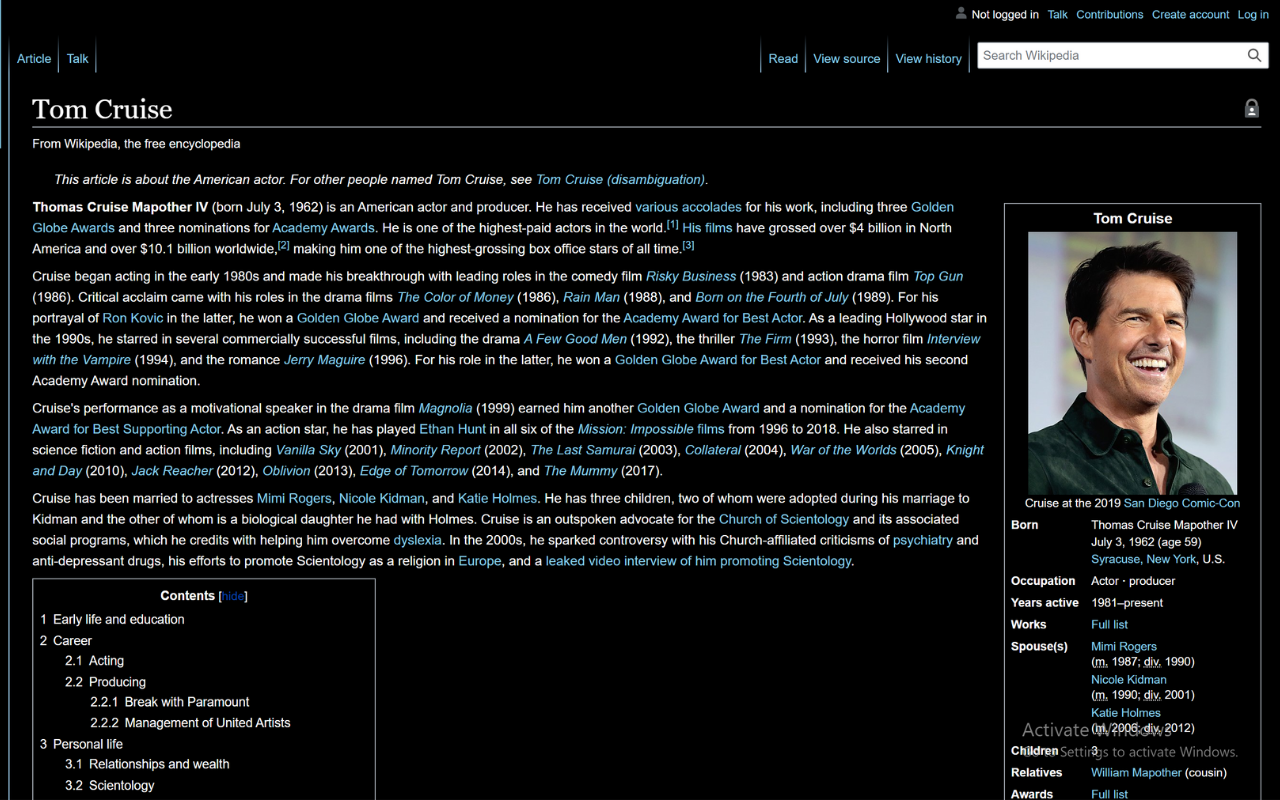Open San Diego Comic-Con caption link
1280x800 pixels.
pyautogui.click(x=1182, y=504)
